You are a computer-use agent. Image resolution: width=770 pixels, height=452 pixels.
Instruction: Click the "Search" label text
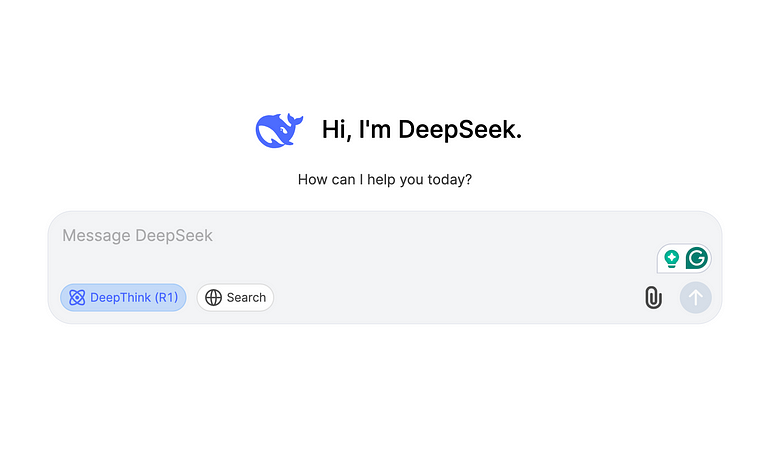tap(246, 297)
